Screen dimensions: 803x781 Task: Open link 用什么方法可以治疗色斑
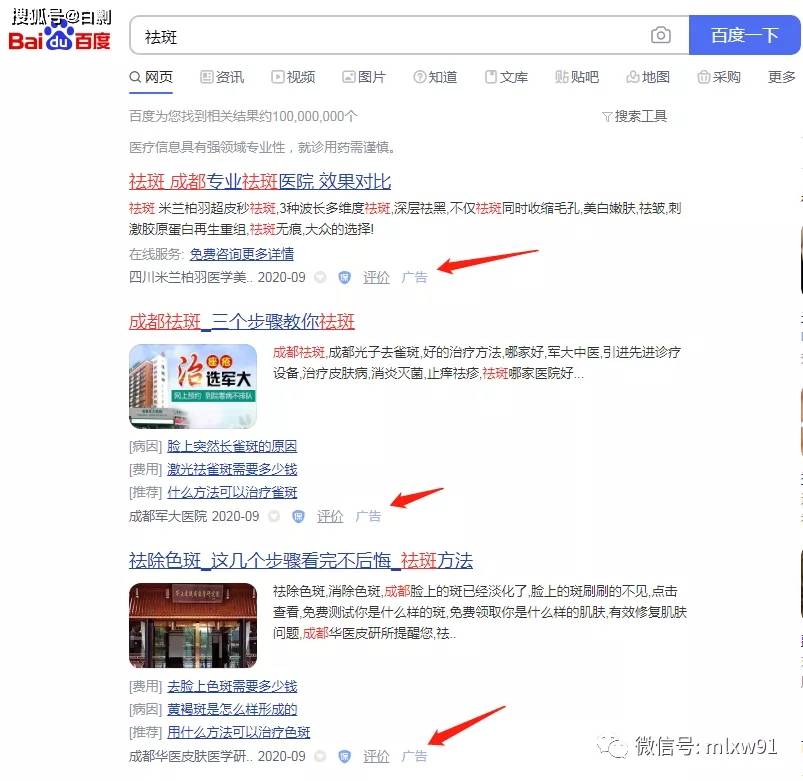(239, 732)
